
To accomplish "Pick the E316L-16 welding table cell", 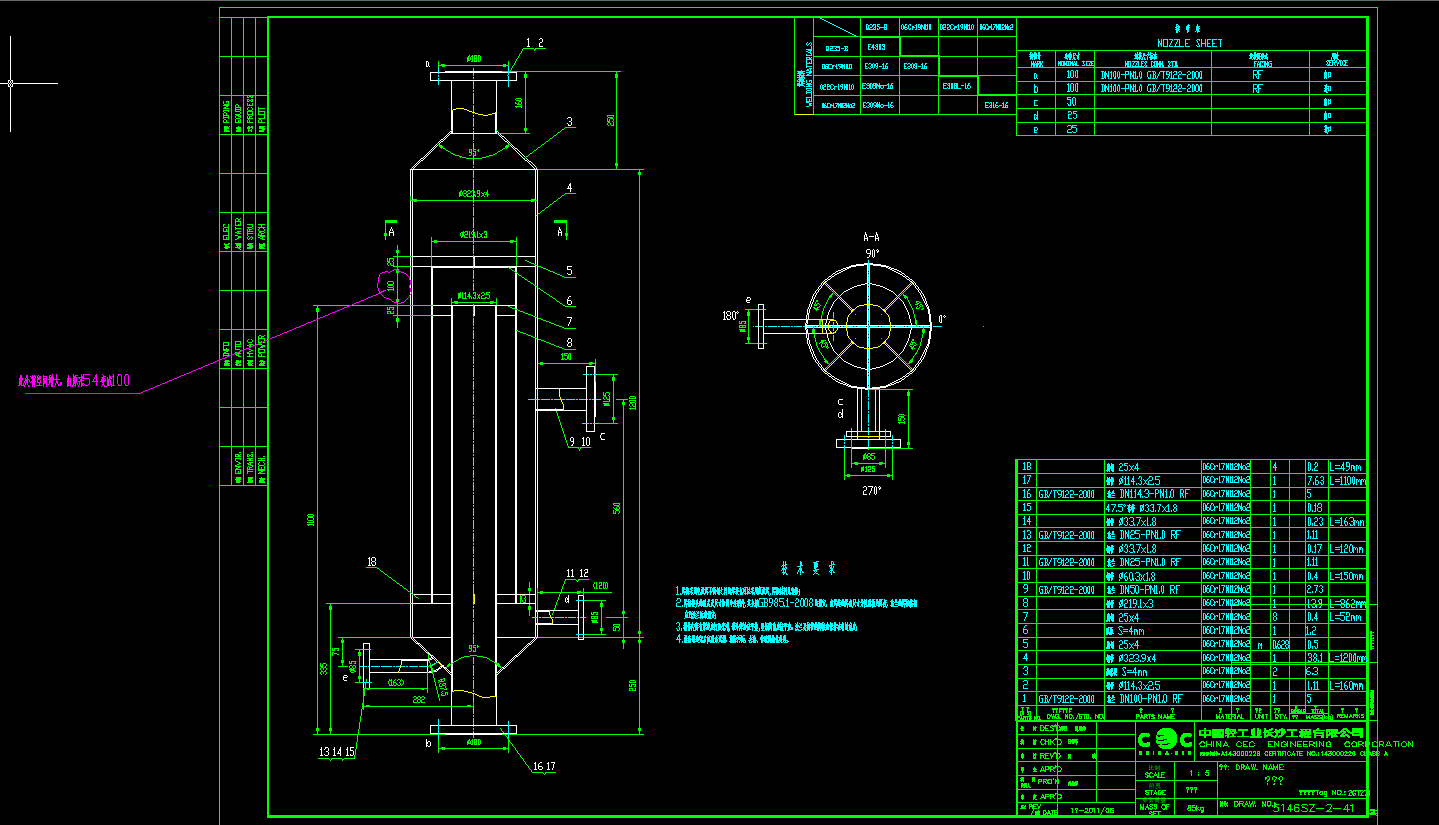I will pyautogui.click(x=957, y=86).
